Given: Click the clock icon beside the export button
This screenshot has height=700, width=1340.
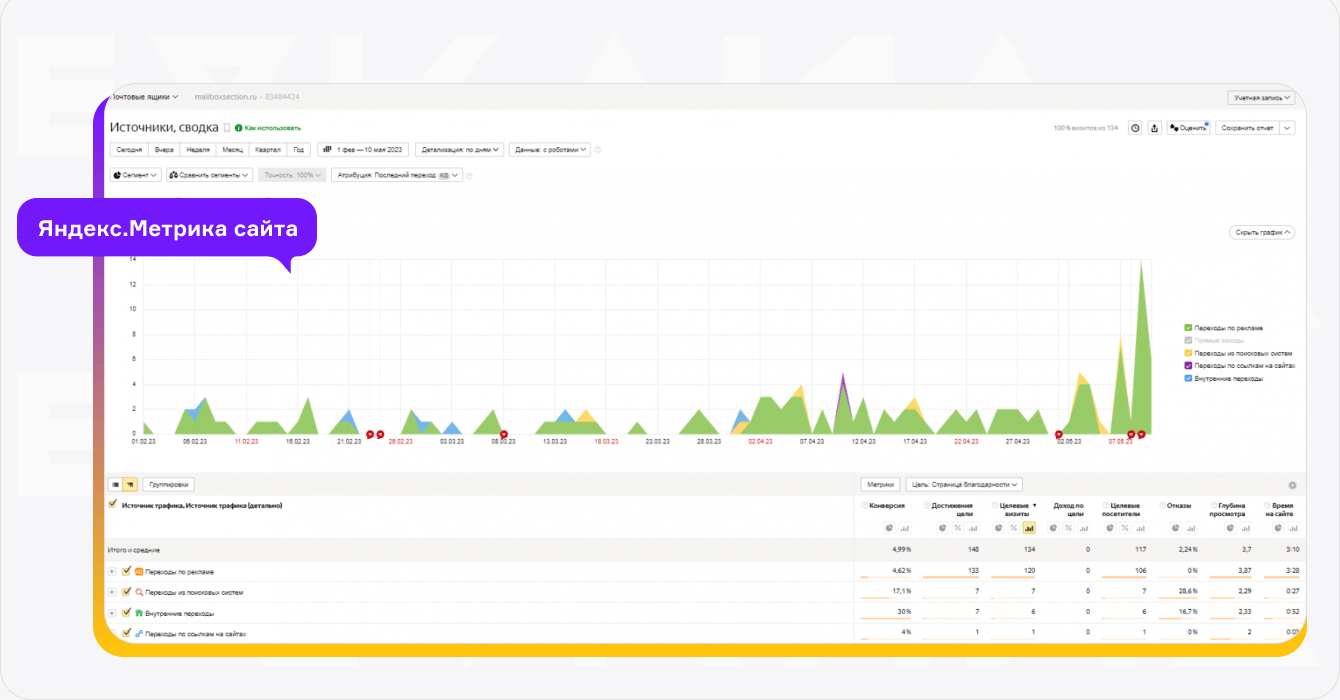Looking at the screenshot, I should (x=1135, y=128).
